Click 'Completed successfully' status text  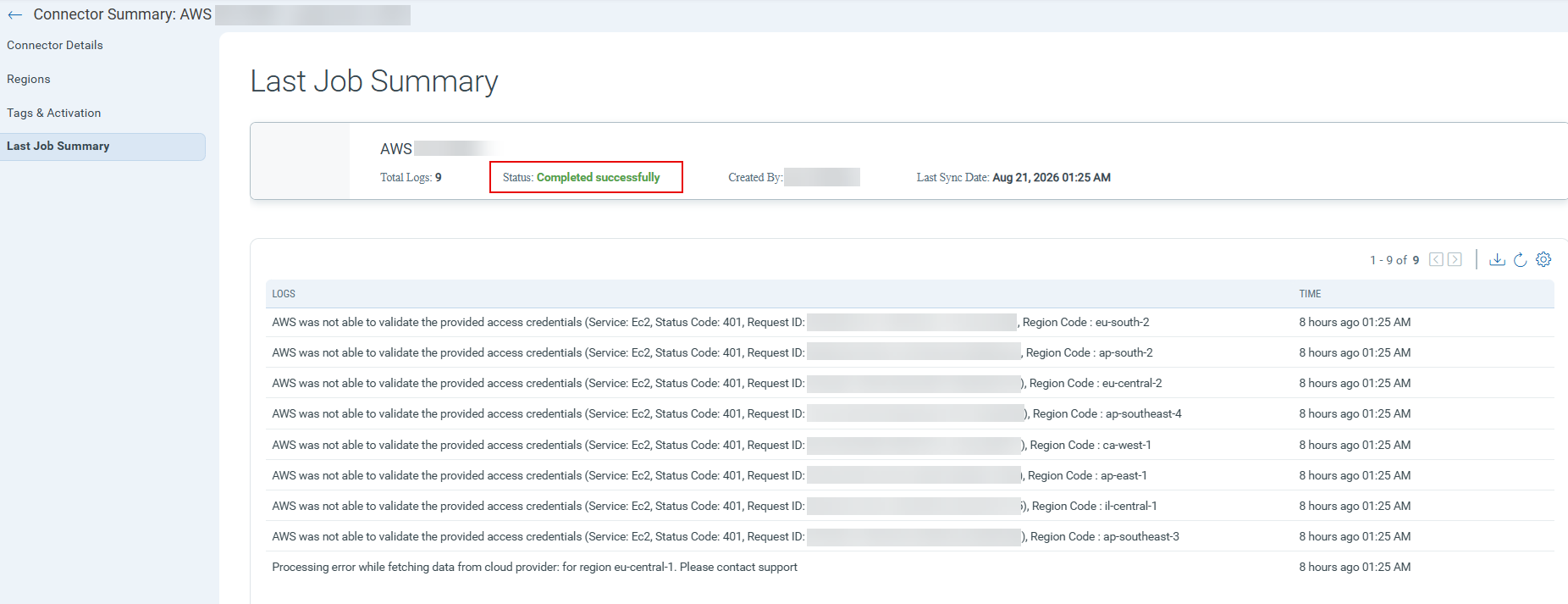coord(598,177)
